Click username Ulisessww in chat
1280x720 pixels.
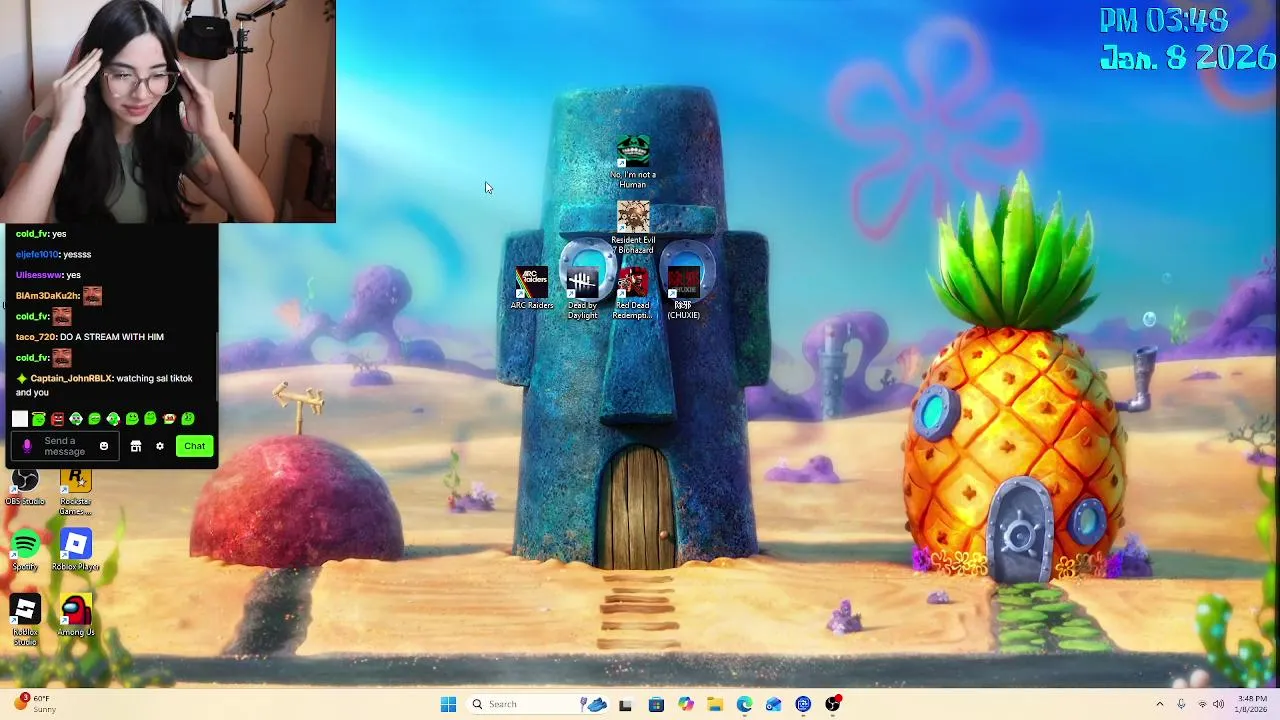coord(39,275)
